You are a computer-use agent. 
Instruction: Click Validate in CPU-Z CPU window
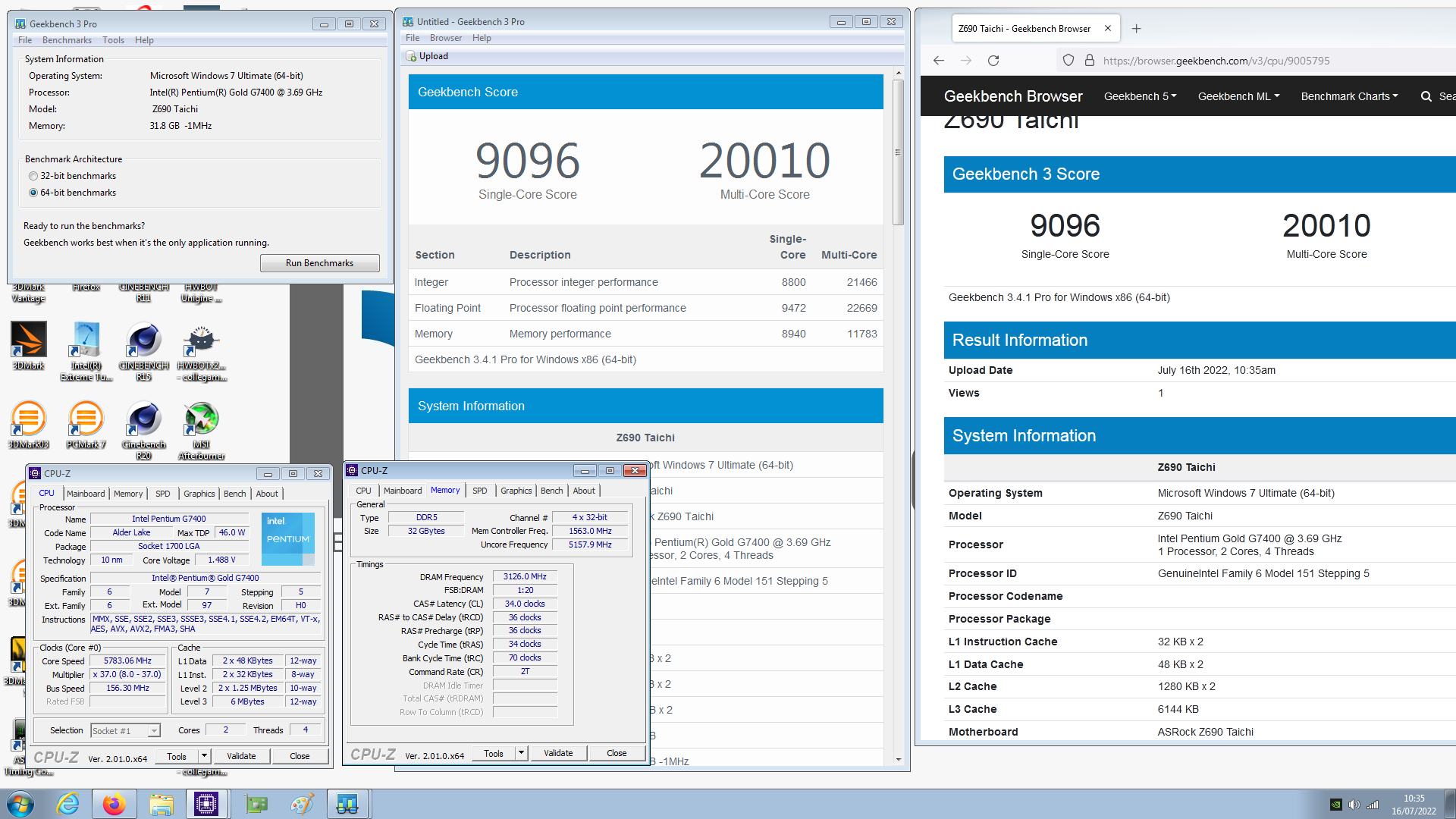[x=241, y=756]
